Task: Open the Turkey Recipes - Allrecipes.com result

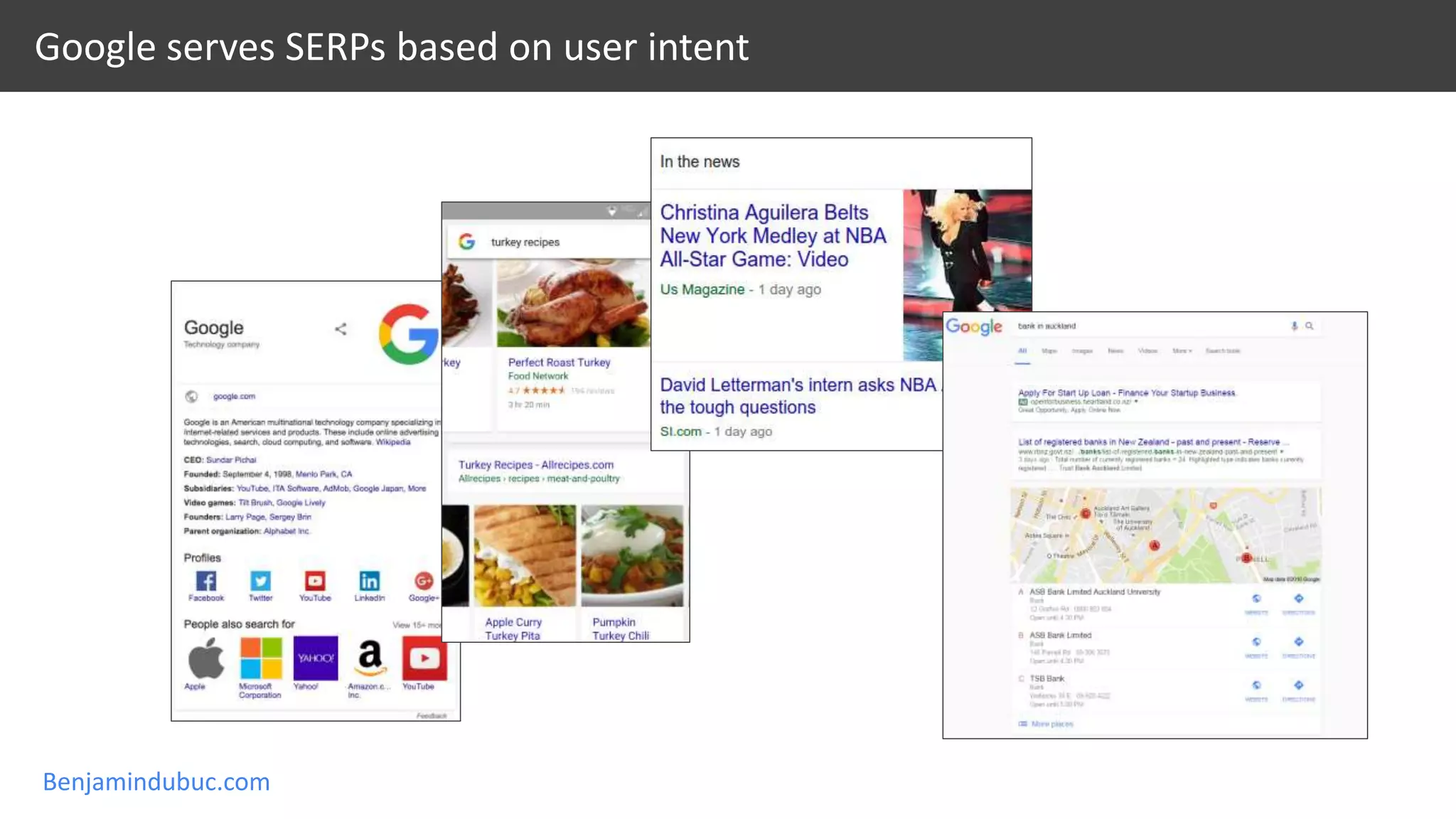Action: 536,465
